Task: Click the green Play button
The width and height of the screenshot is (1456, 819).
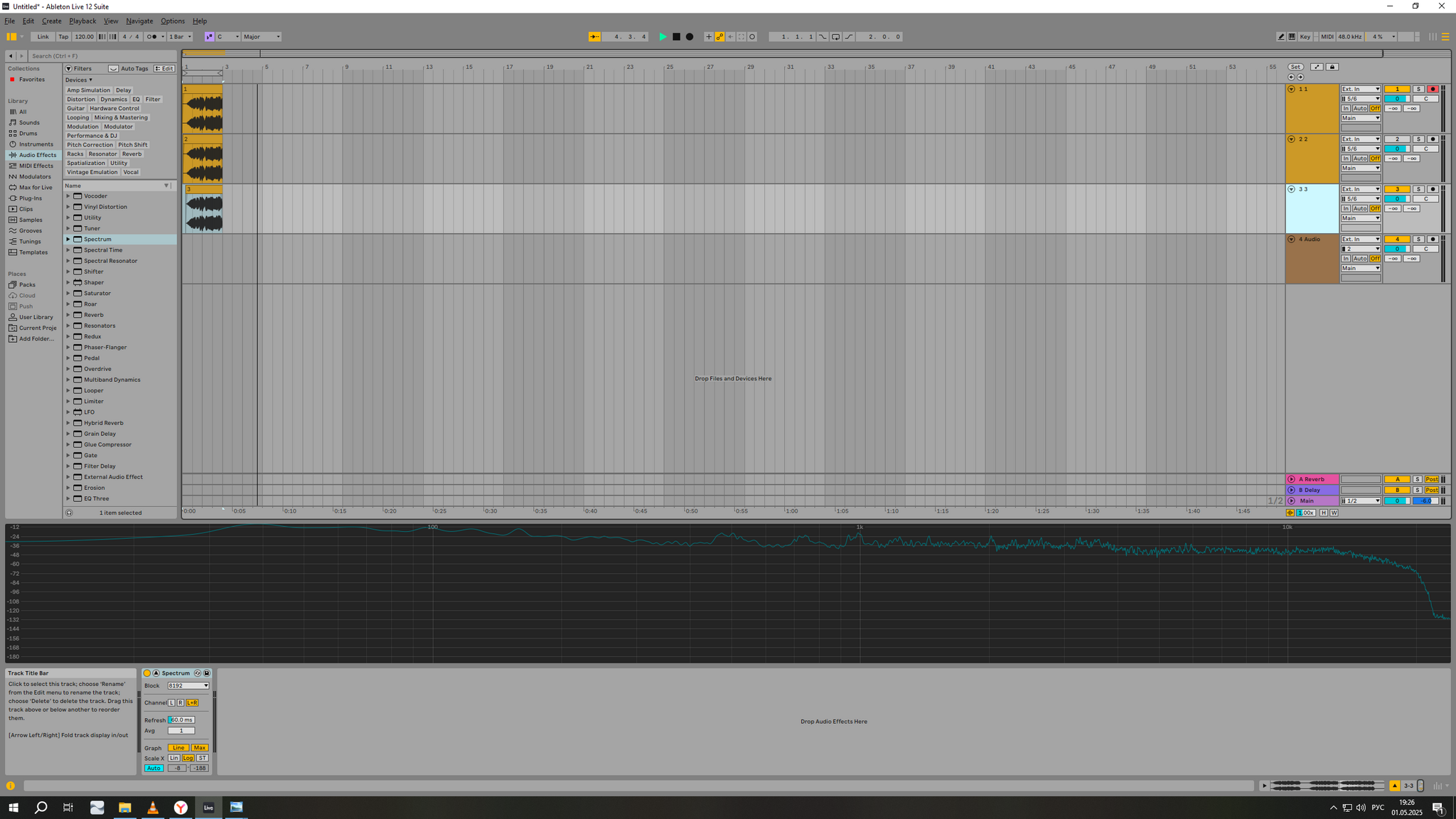Action: point(663,37)
